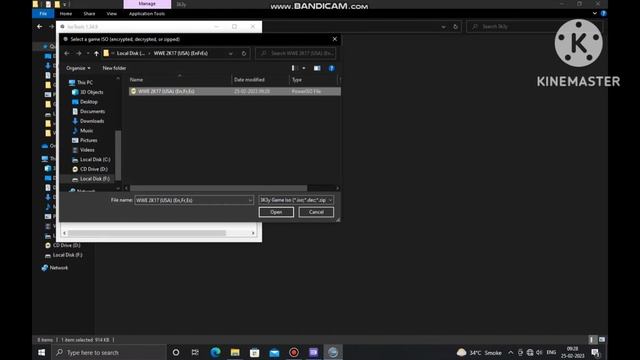
Task: Open Bandicam recorder taskbar icon
Action: click(294, 352)
